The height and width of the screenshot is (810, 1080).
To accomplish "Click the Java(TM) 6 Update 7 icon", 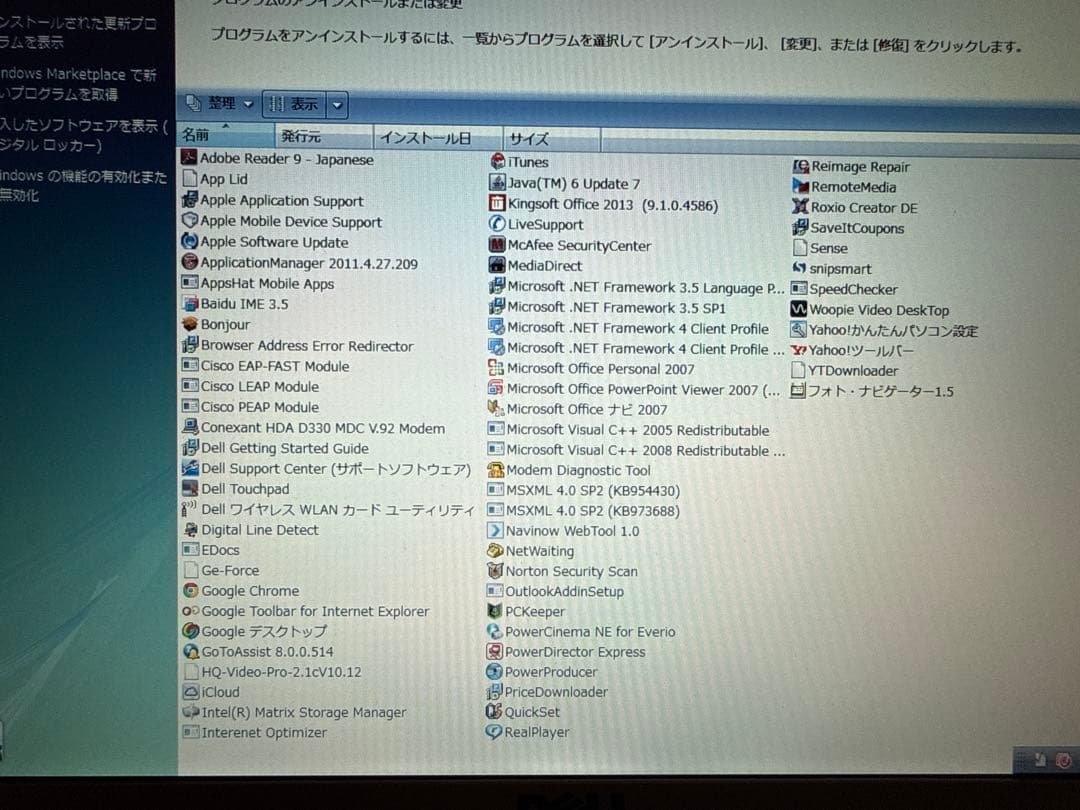I will (x=497, y=183).
